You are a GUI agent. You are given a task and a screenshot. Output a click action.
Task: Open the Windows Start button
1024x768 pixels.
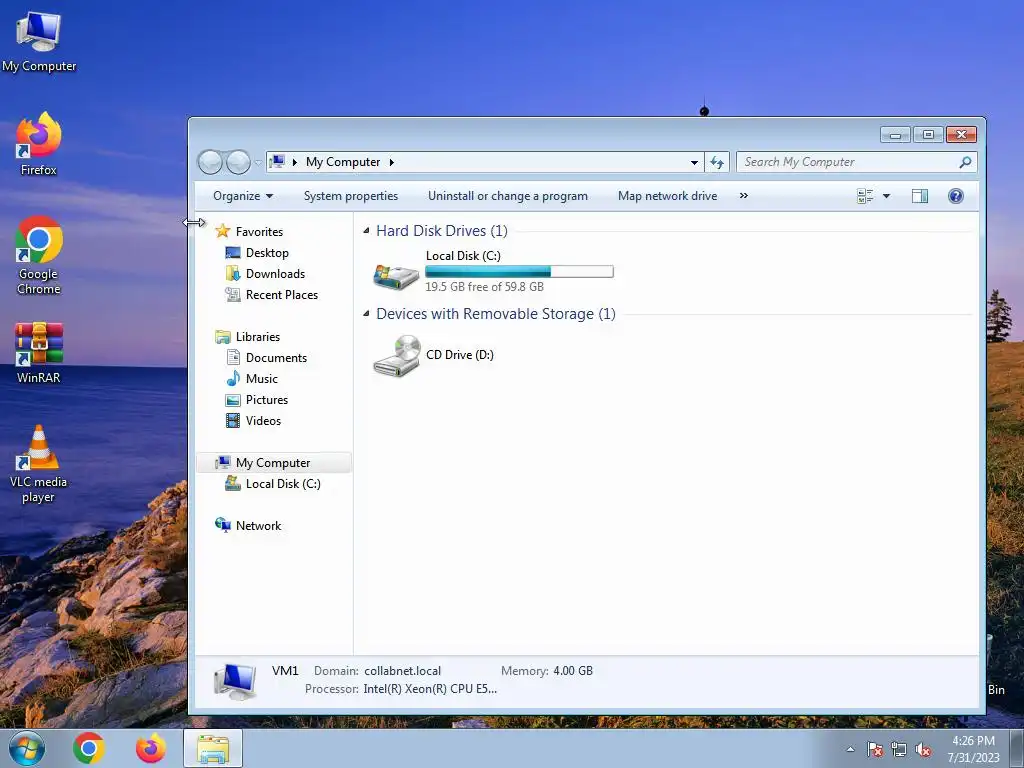(26, 748)
